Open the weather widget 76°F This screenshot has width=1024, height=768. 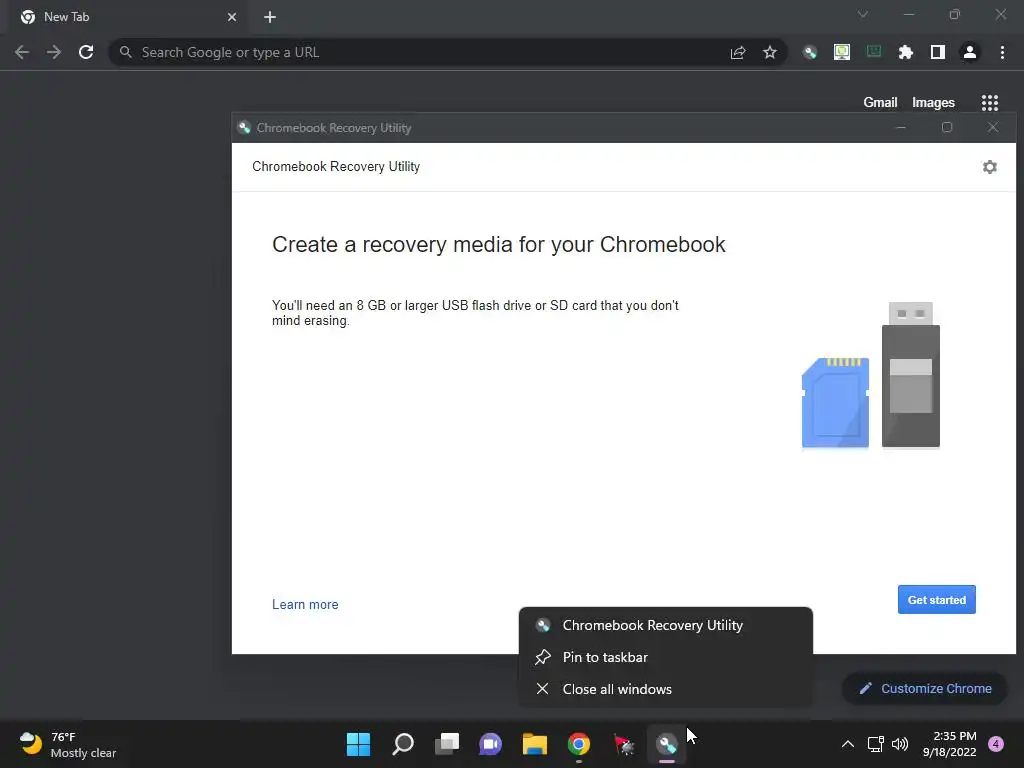(67, 744)
